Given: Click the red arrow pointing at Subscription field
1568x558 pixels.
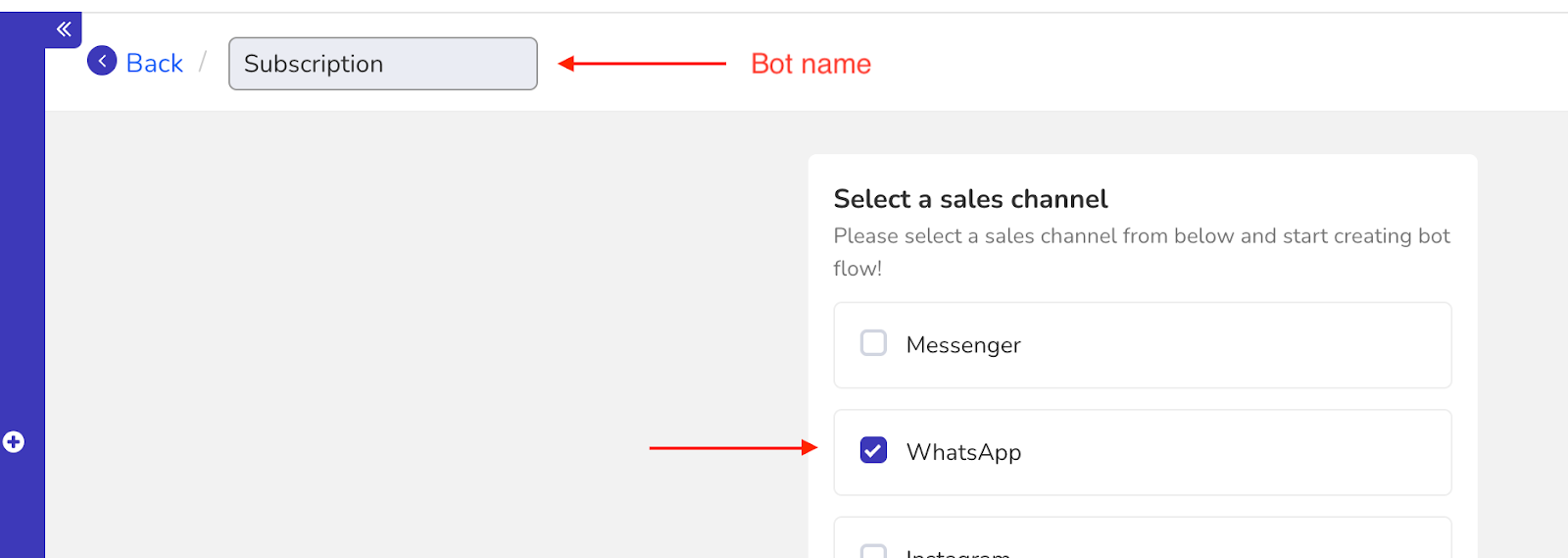Looking at the screenshot, I should pos(642,64).
